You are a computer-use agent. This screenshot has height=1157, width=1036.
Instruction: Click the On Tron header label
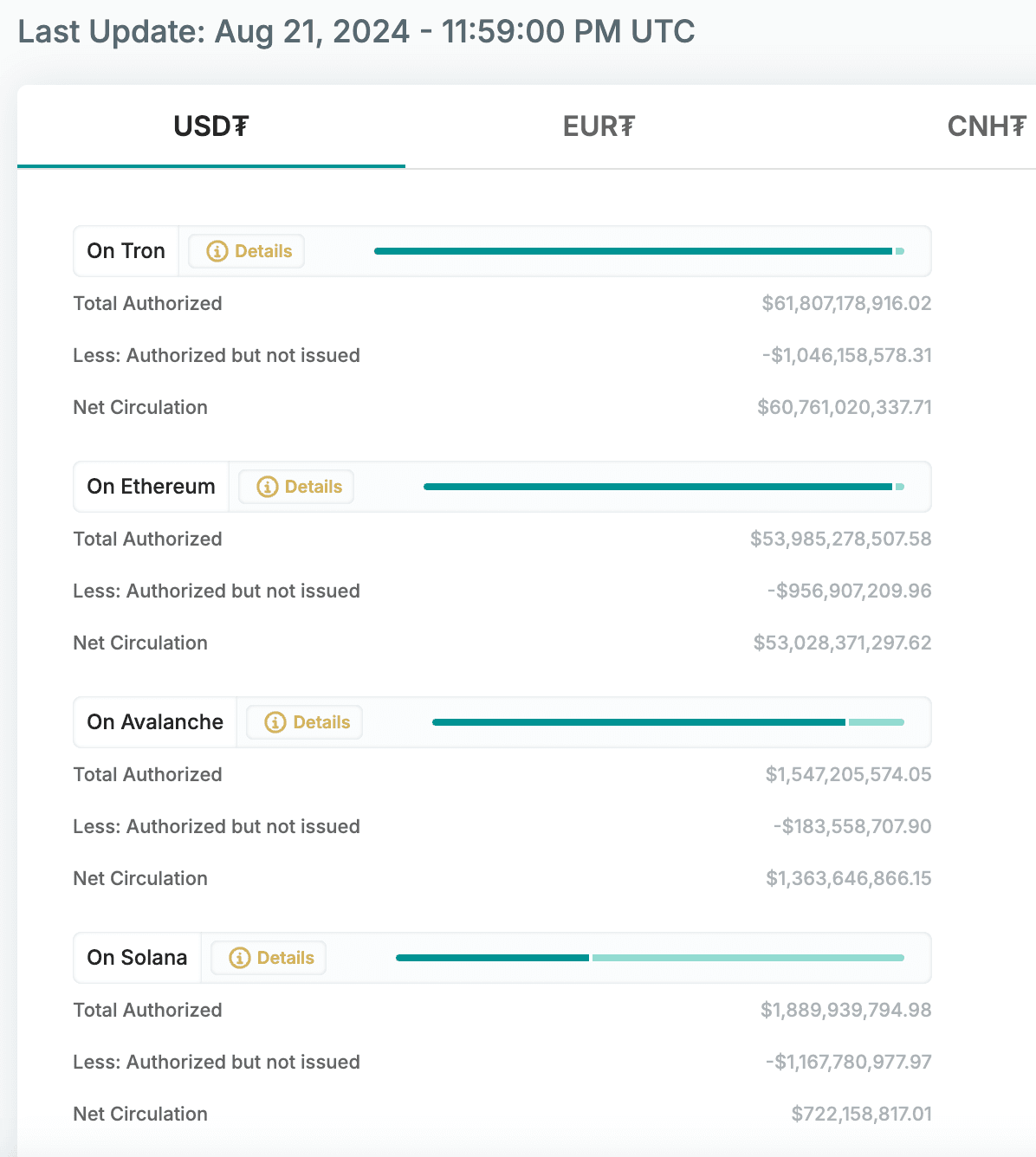pyautogui.click(x=126, y=251)
